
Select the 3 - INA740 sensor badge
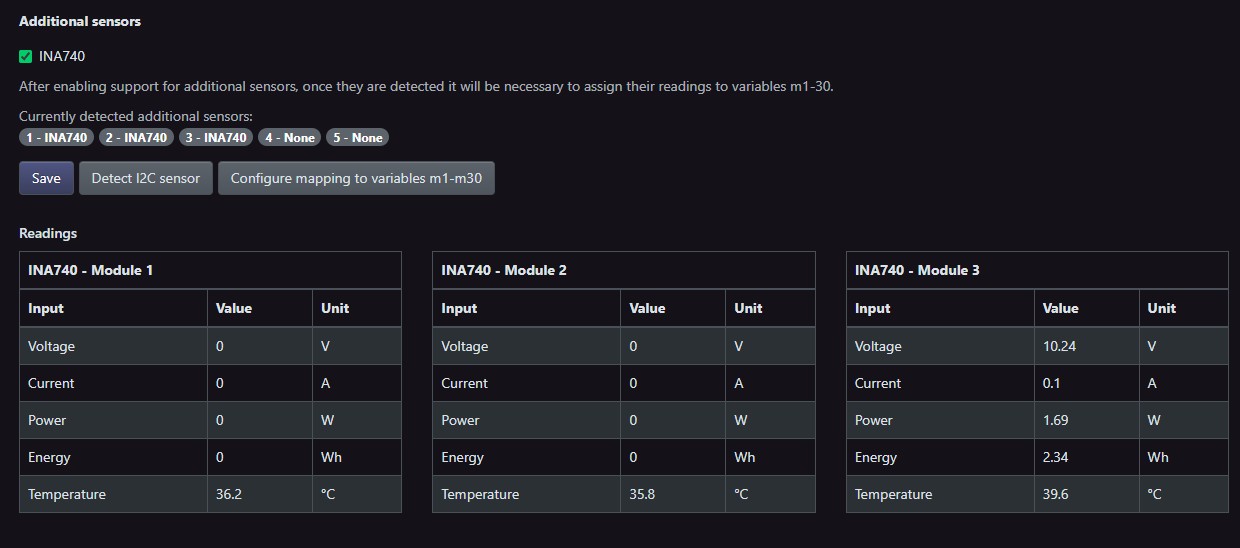pos(216,138)
